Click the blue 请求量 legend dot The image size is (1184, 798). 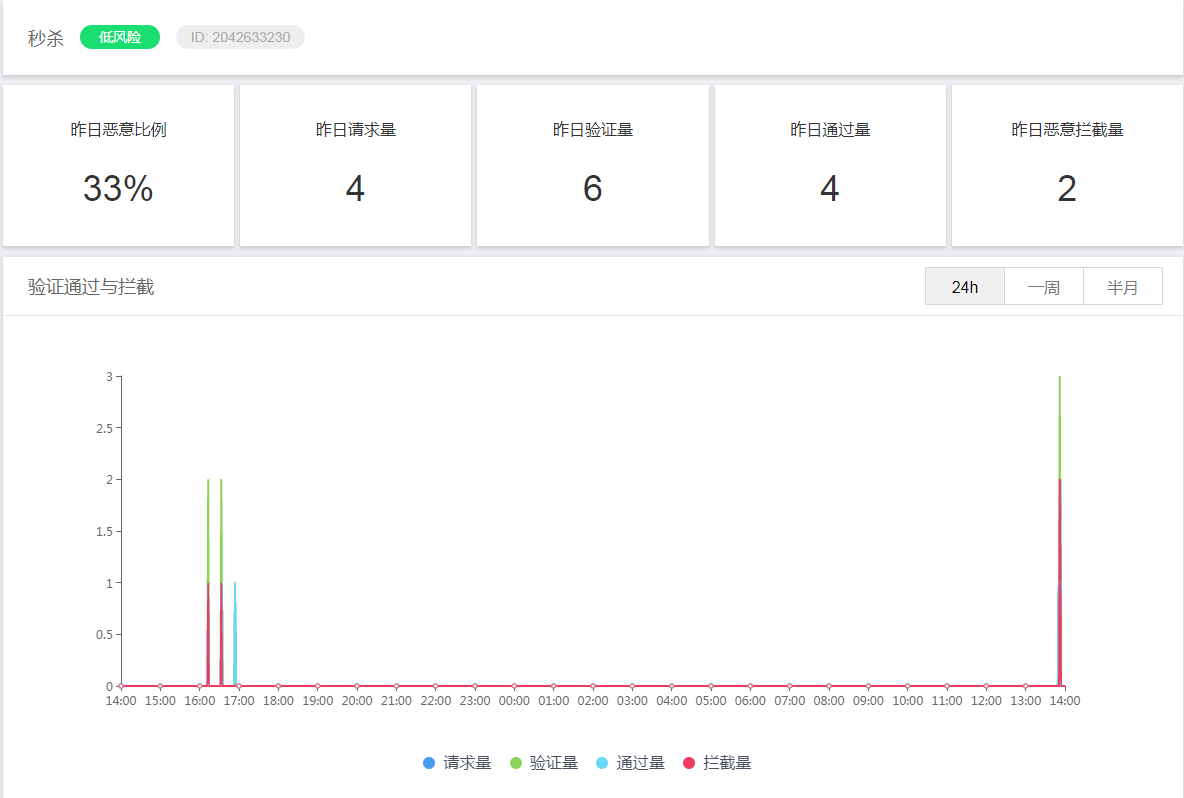(429, 763)
